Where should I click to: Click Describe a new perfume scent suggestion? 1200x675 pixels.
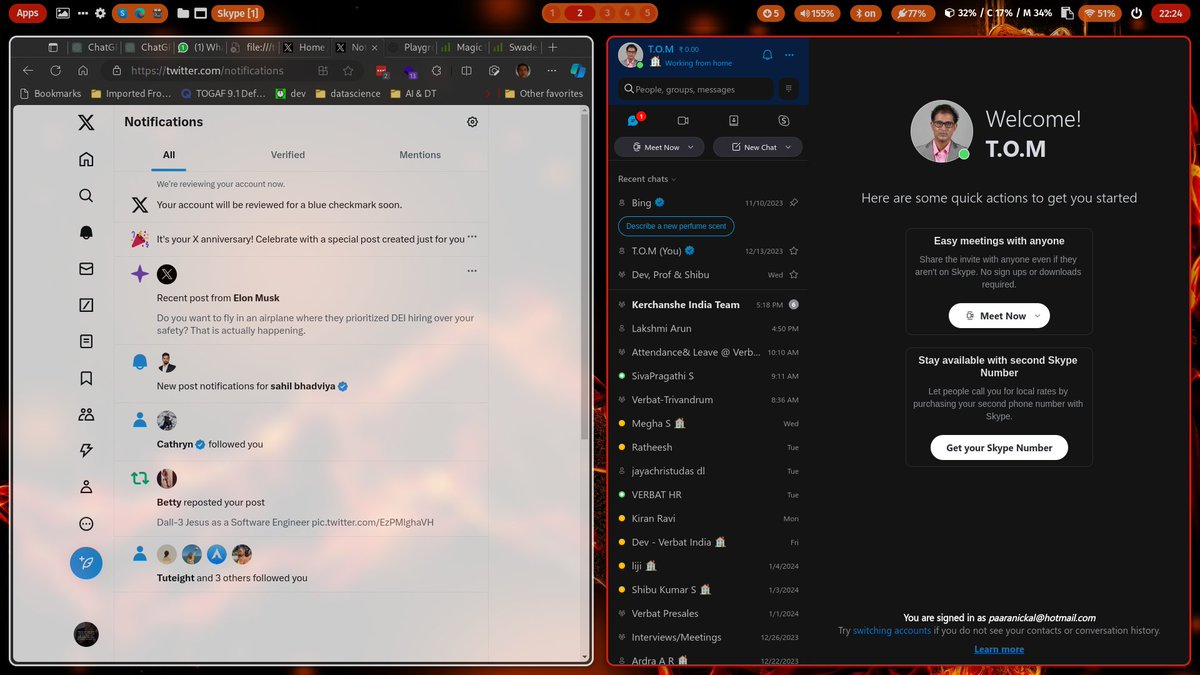(676, 226)
